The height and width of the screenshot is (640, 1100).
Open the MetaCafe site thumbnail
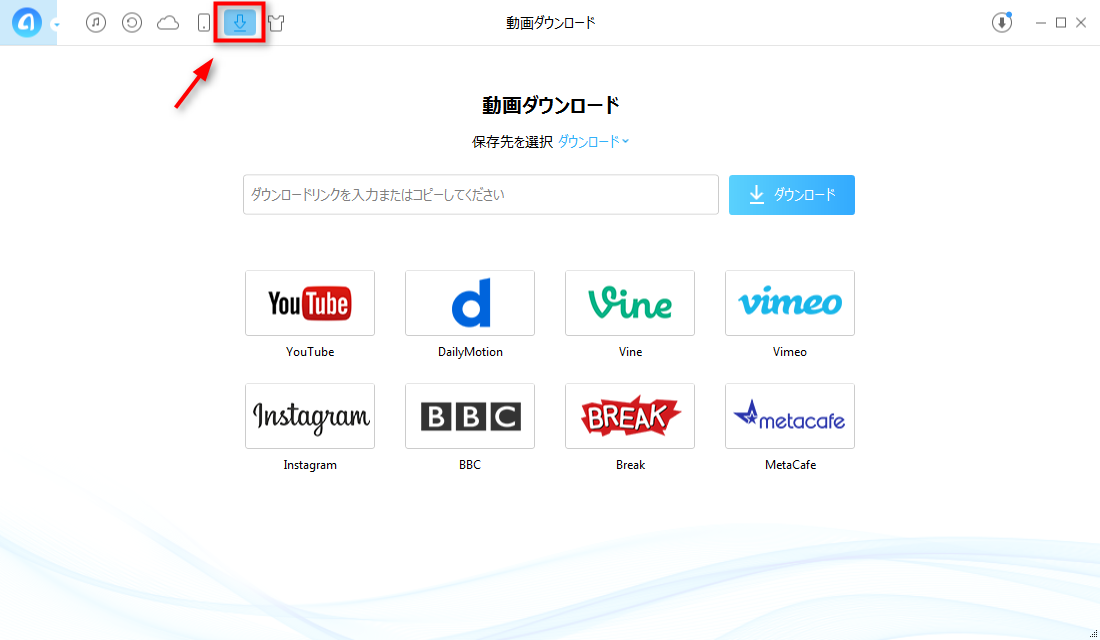(x=790, y=416)
